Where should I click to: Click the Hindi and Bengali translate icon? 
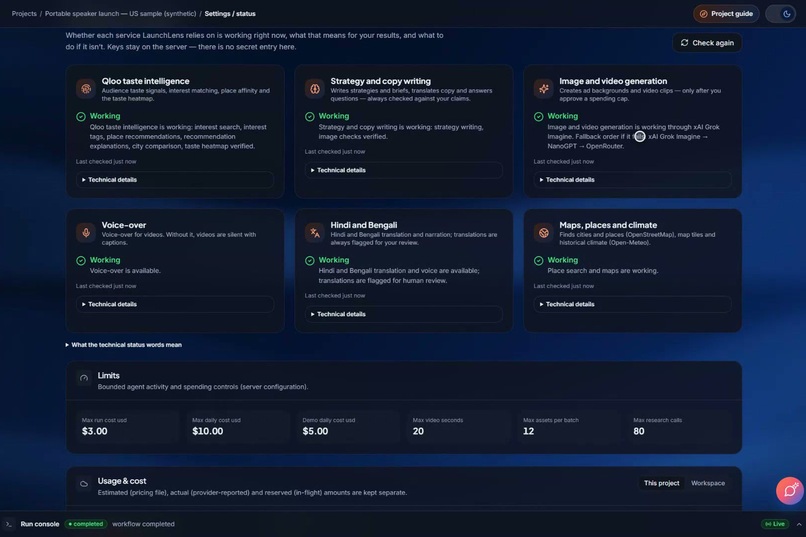tap(315, 232)
